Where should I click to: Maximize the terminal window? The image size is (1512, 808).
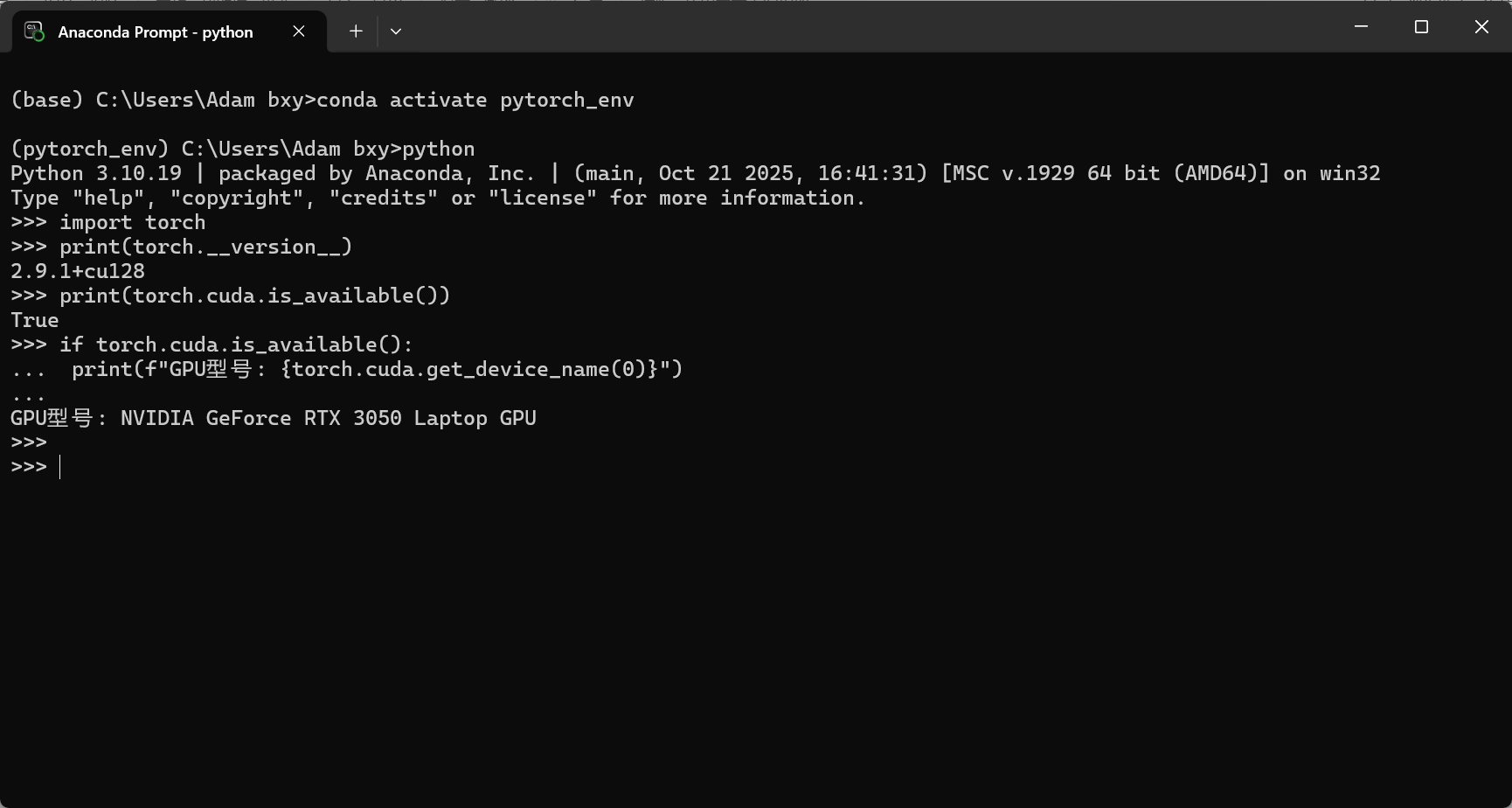coord(1421,27)
